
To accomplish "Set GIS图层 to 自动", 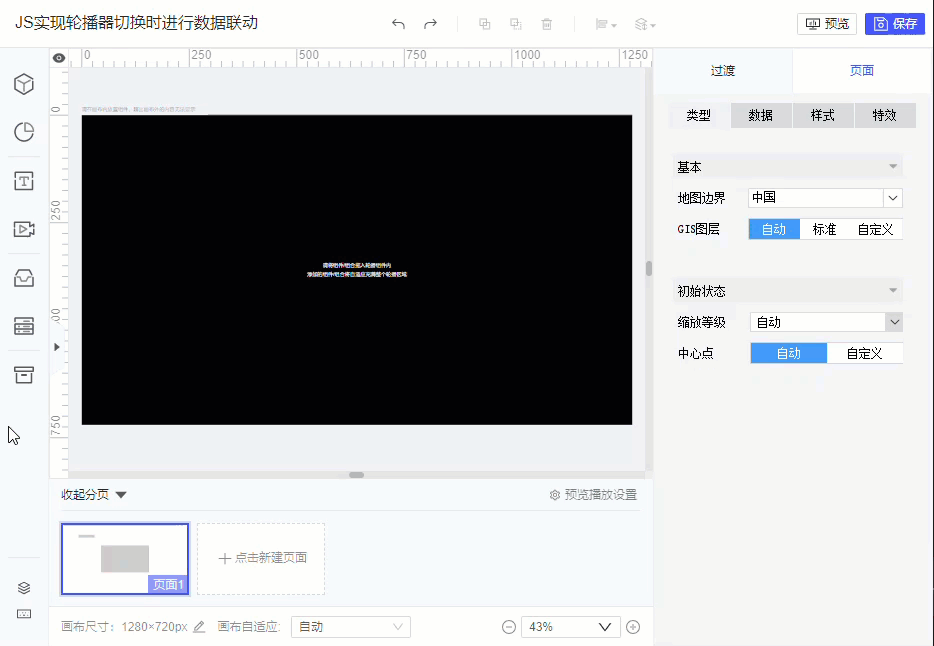I will pyautogui.click(x=774, y=229).
